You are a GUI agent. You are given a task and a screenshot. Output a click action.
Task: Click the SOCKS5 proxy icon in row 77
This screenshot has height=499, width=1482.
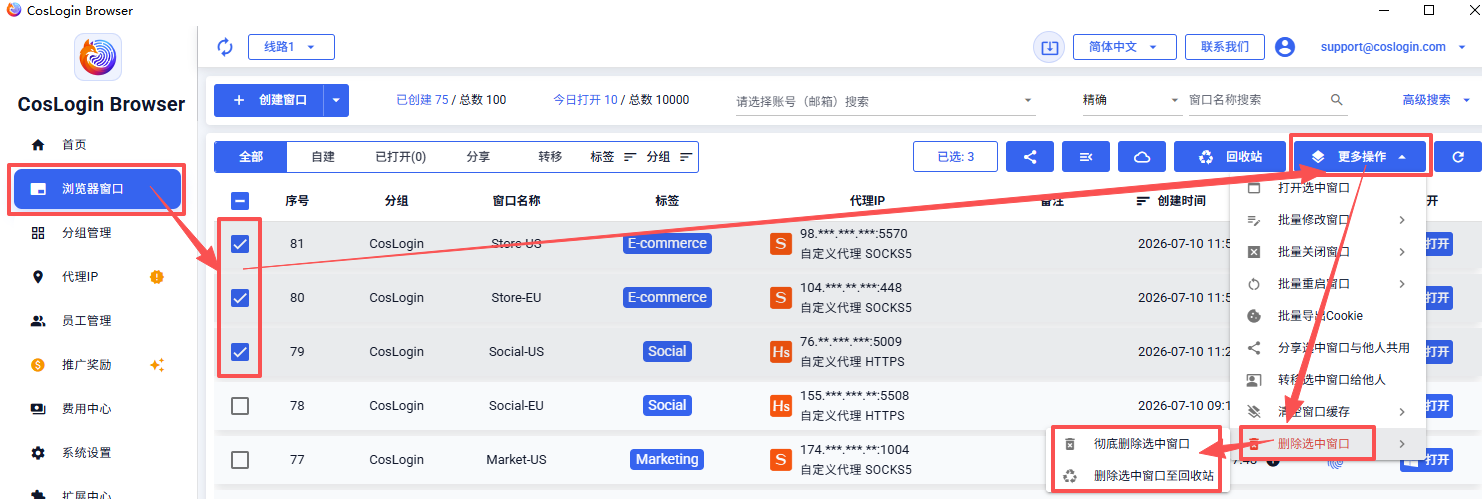point(780,459)
